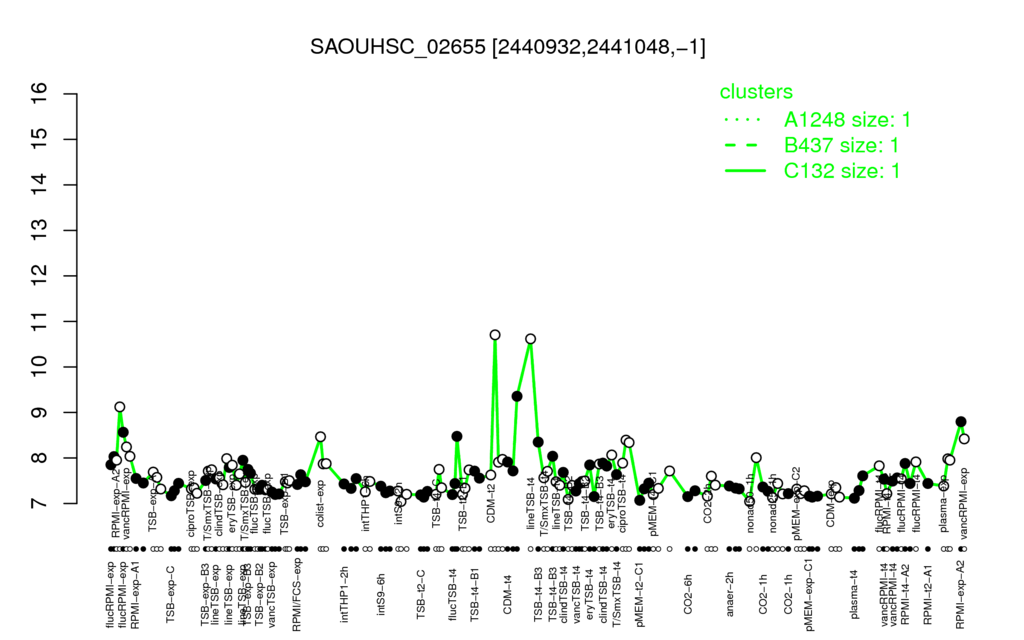Screen dimensions: 1024x640
Task: Click the 'RPMI/FCS-exp' axis label
Action: click(296, 595)
